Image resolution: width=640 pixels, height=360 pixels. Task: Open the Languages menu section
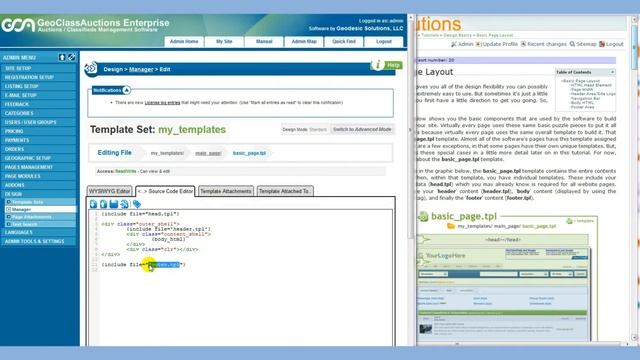pos(38,232)
